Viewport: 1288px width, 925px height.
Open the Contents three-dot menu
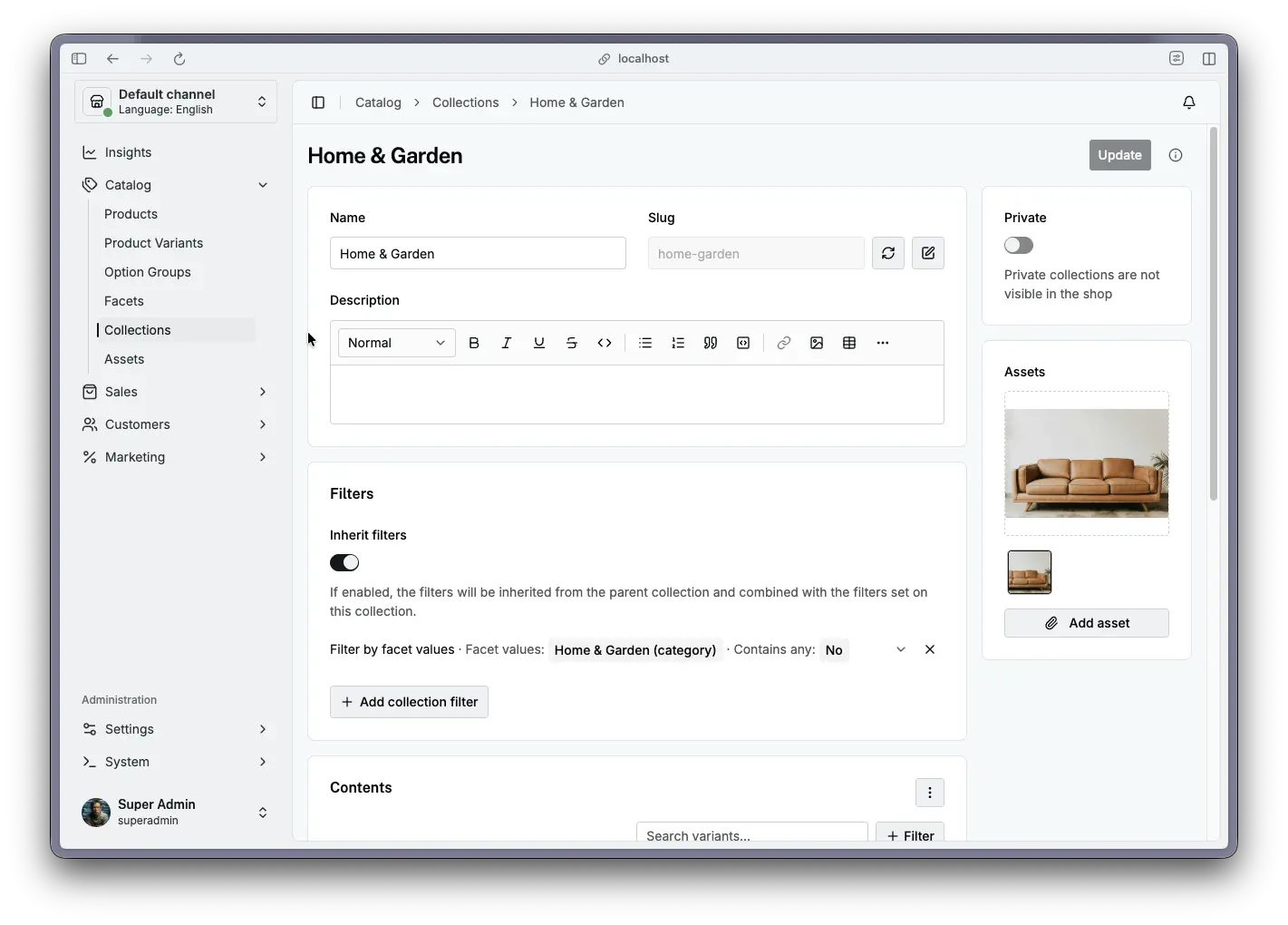point(930,793)
